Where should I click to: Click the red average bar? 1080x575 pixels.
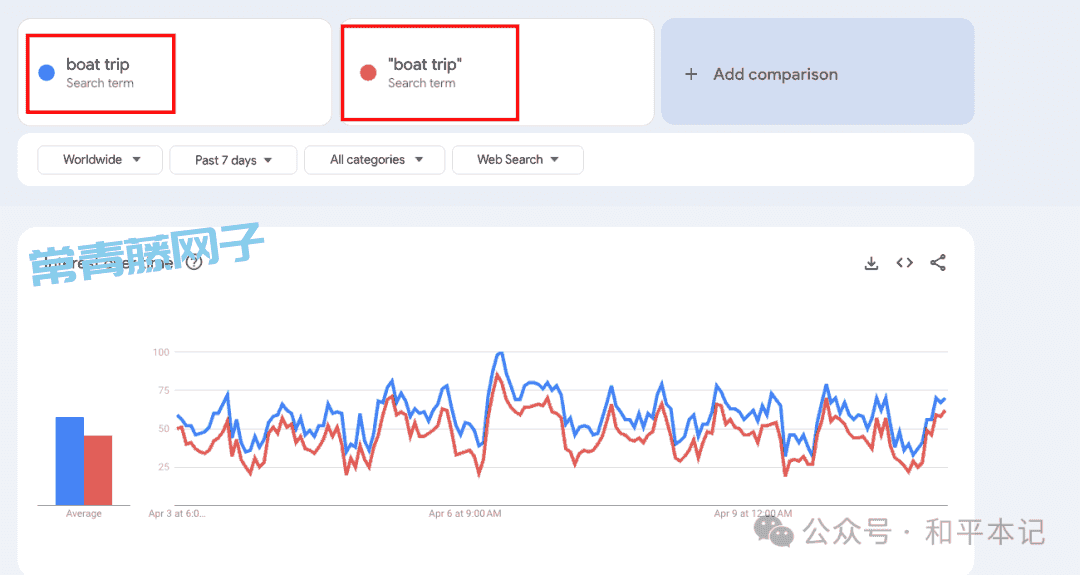point(98,470)
